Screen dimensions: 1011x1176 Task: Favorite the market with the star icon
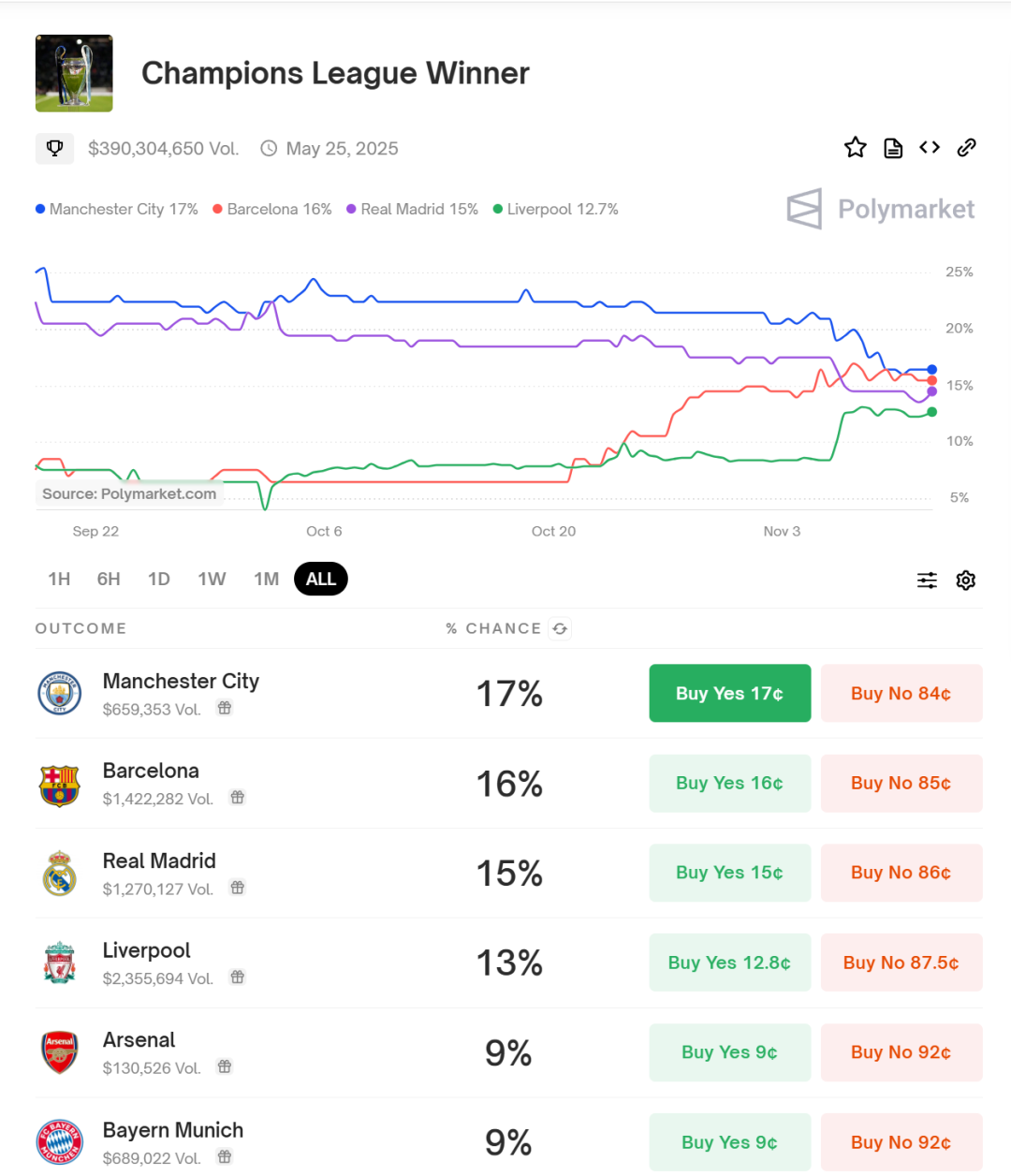click(x=855, y=148)
